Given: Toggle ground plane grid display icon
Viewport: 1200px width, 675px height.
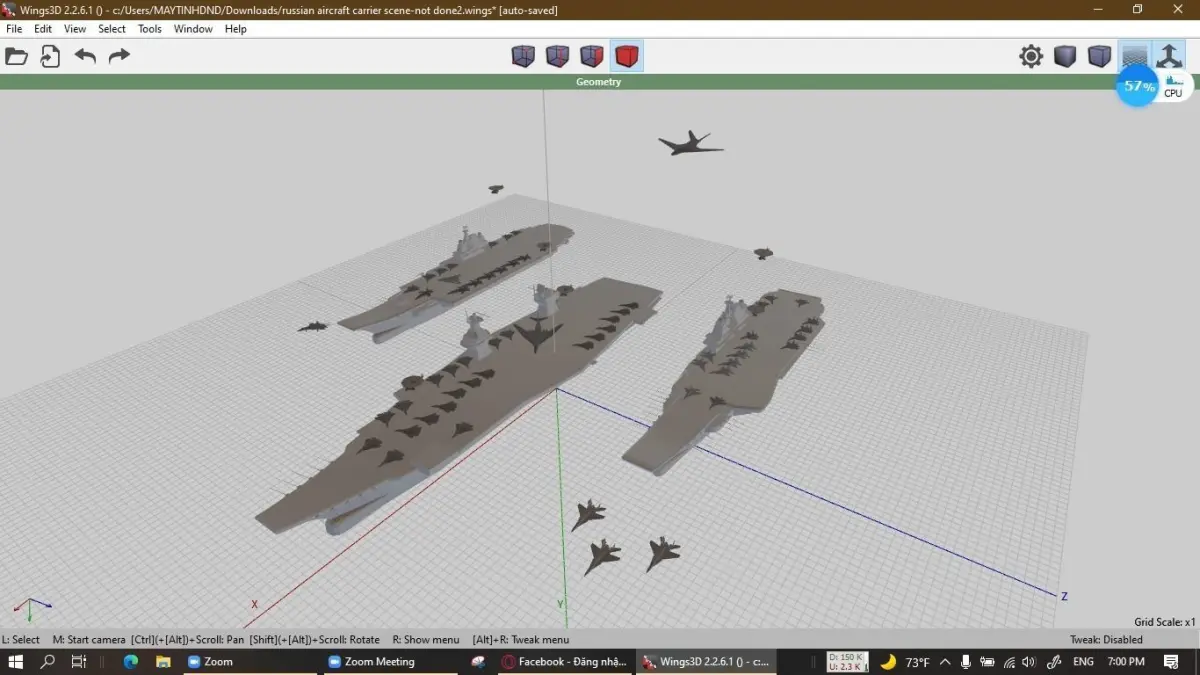Looking at the screenshot, I should point(1134,56).
